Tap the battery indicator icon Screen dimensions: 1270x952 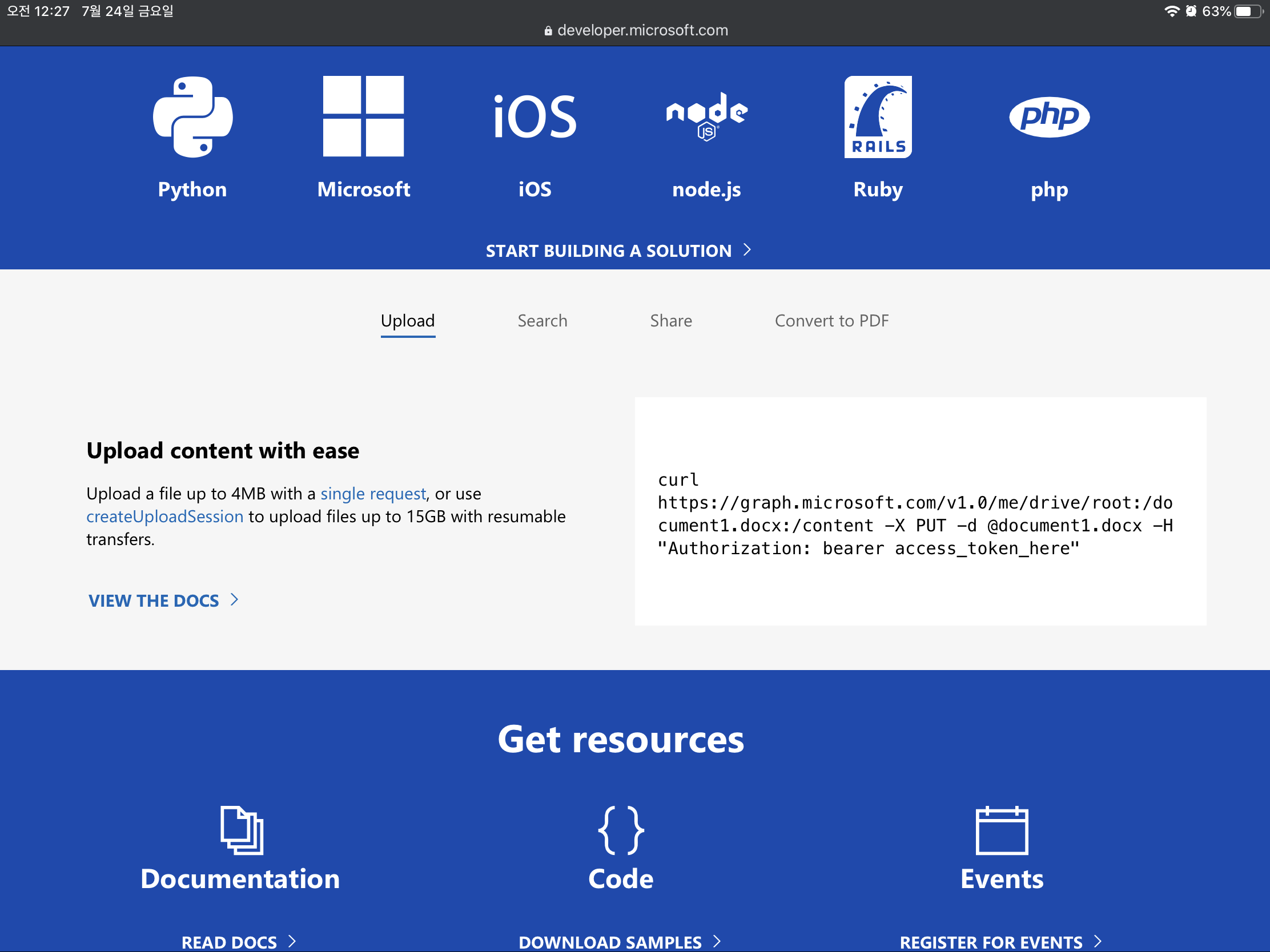tap(1248, 11)
